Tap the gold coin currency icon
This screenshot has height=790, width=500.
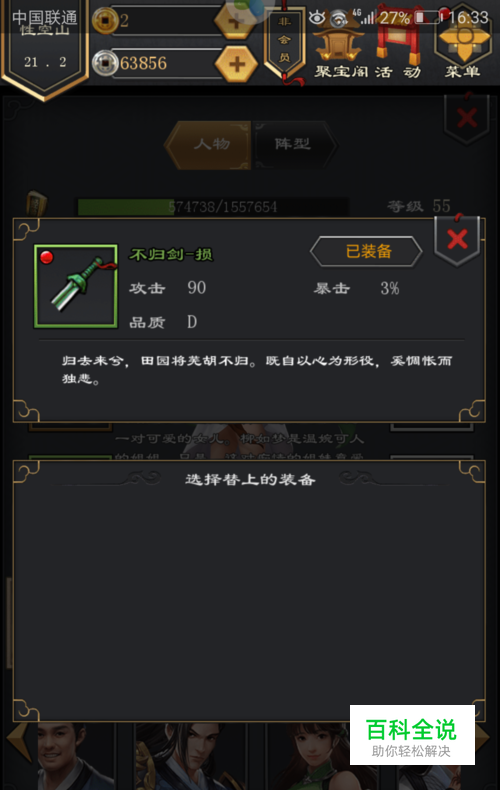[x=105, y=21]
